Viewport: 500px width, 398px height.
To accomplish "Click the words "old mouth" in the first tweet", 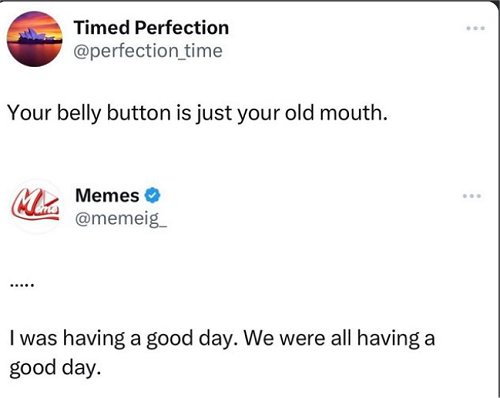I will [334, 113].
